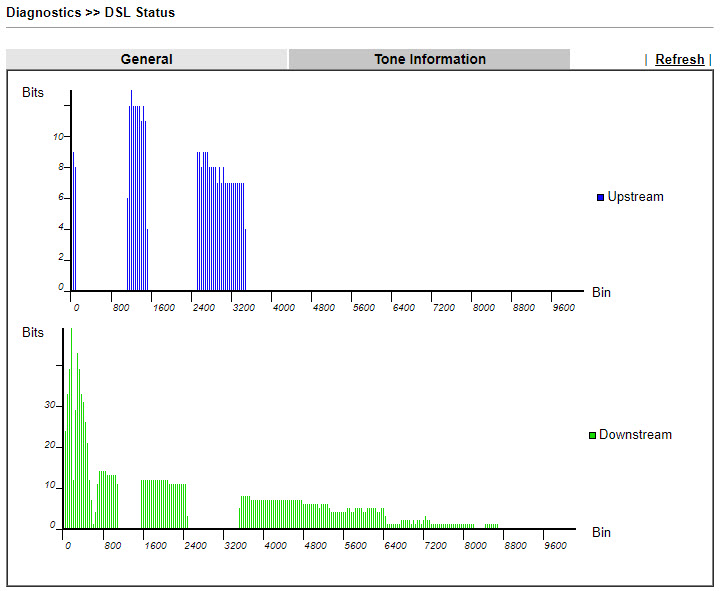Click the 30 value on downstream Bits axis
Image resolution: width=721 pixels, height=591 pixels.
[x=50, y=405]
